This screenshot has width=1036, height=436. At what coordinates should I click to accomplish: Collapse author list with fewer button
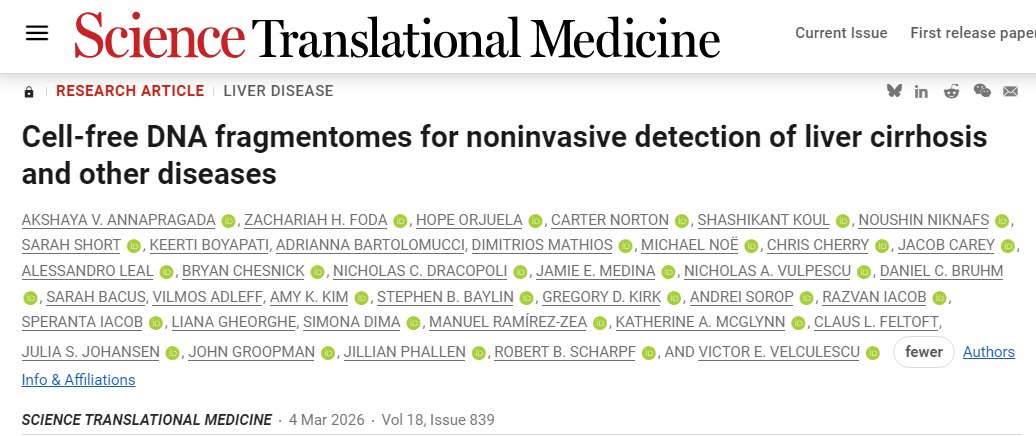(924, 352)
